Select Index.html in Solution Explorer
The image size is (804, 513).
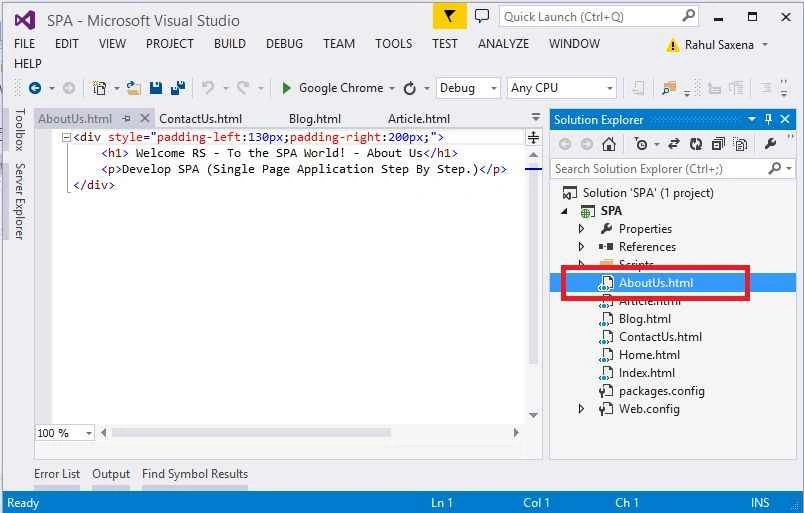(x=647, y=373)
